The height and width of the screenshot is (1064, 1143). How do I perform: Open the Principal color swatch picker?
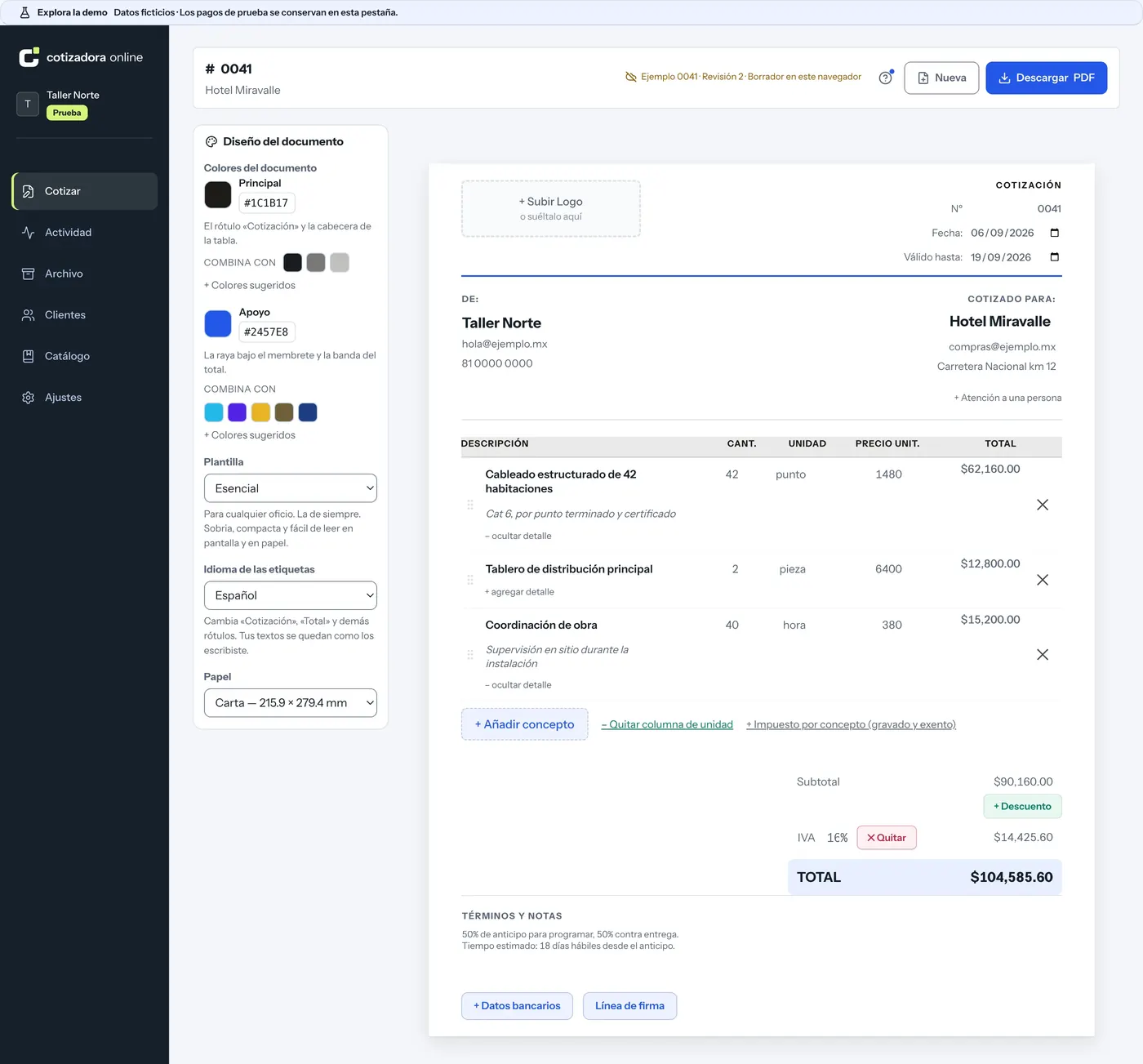coord(218,194)
